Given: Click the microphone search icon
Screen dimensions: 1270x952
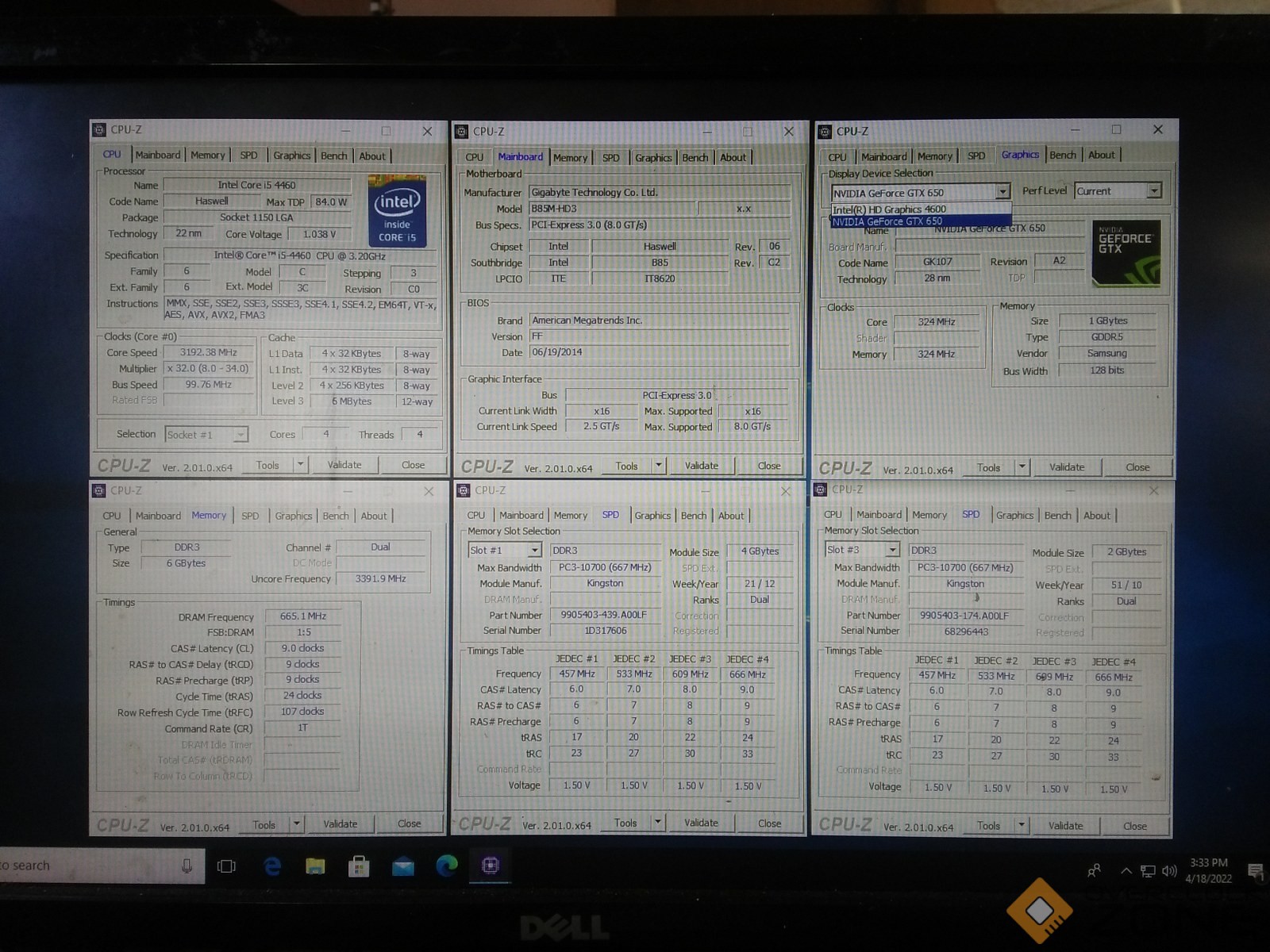Looking at the screenshot, I should coord(187,866).
